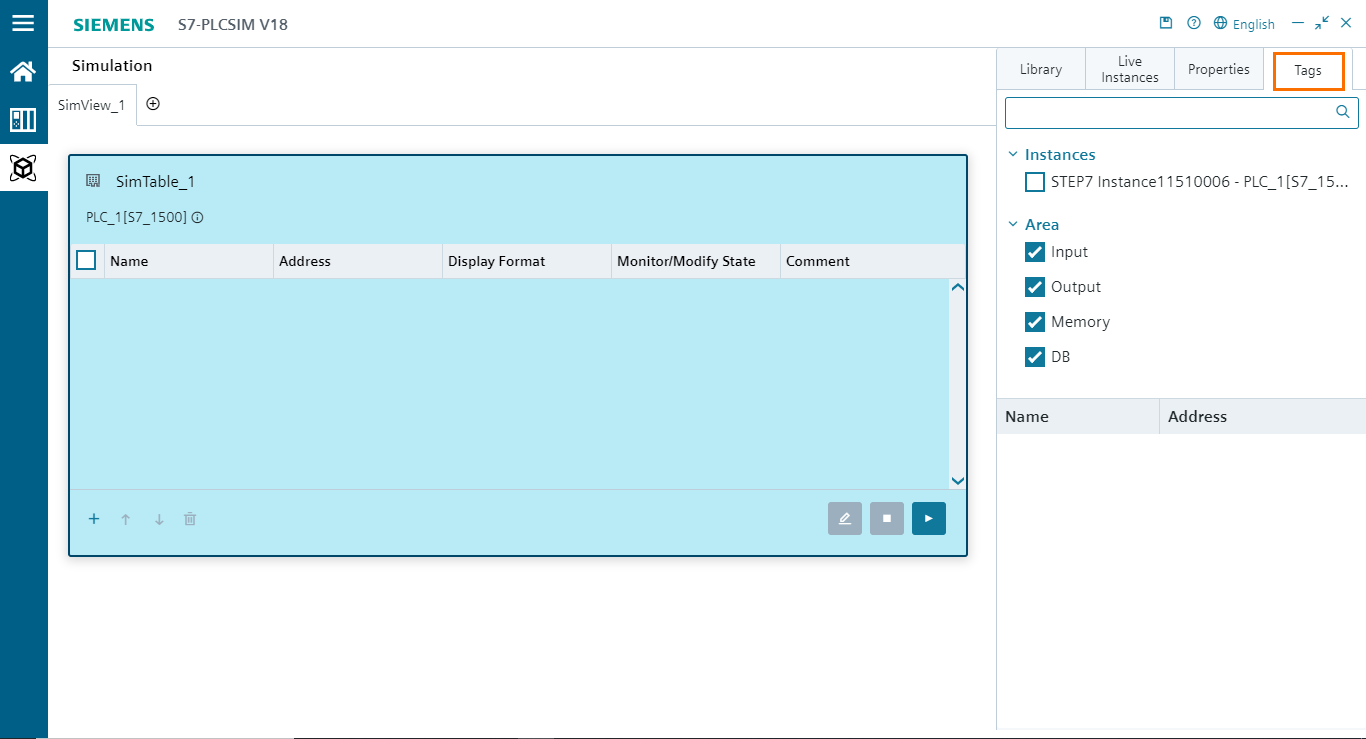Switch to the Properties tab
This screenshot has width=1366, height=739.
[x=1218, y=68]
